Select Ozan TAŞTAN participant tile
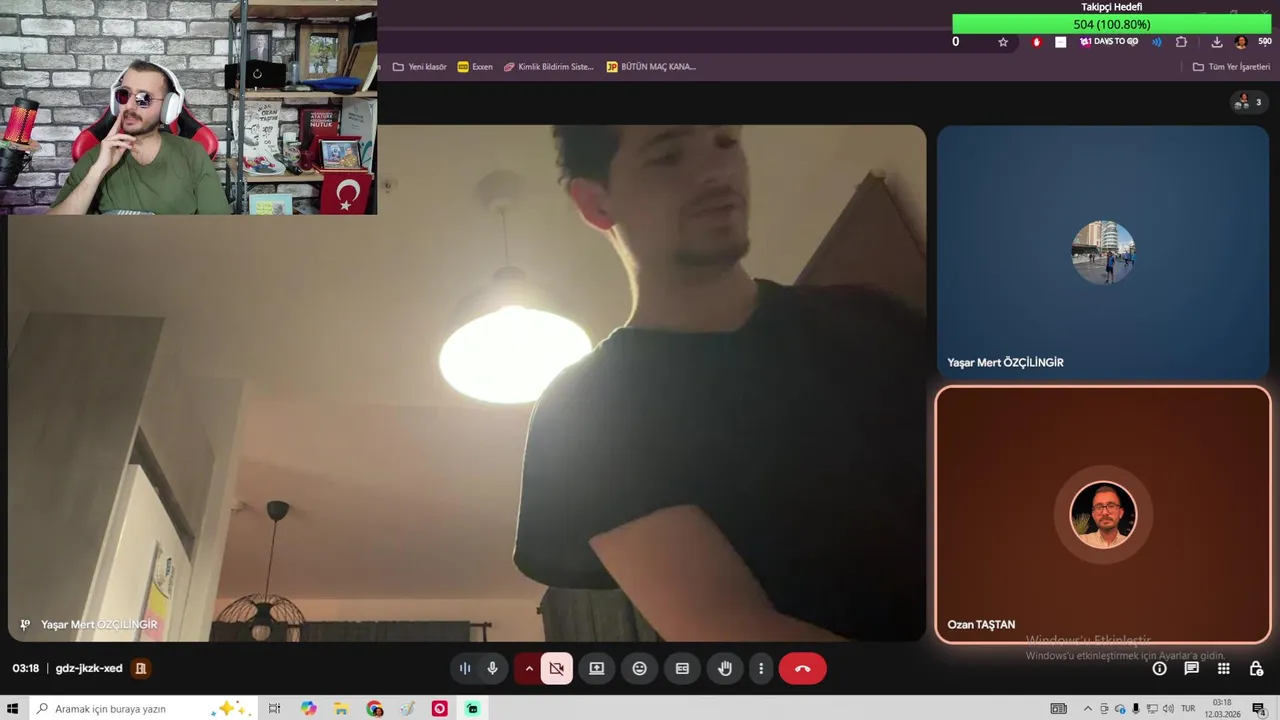 pyautogui.click(x=1103, y=514)
